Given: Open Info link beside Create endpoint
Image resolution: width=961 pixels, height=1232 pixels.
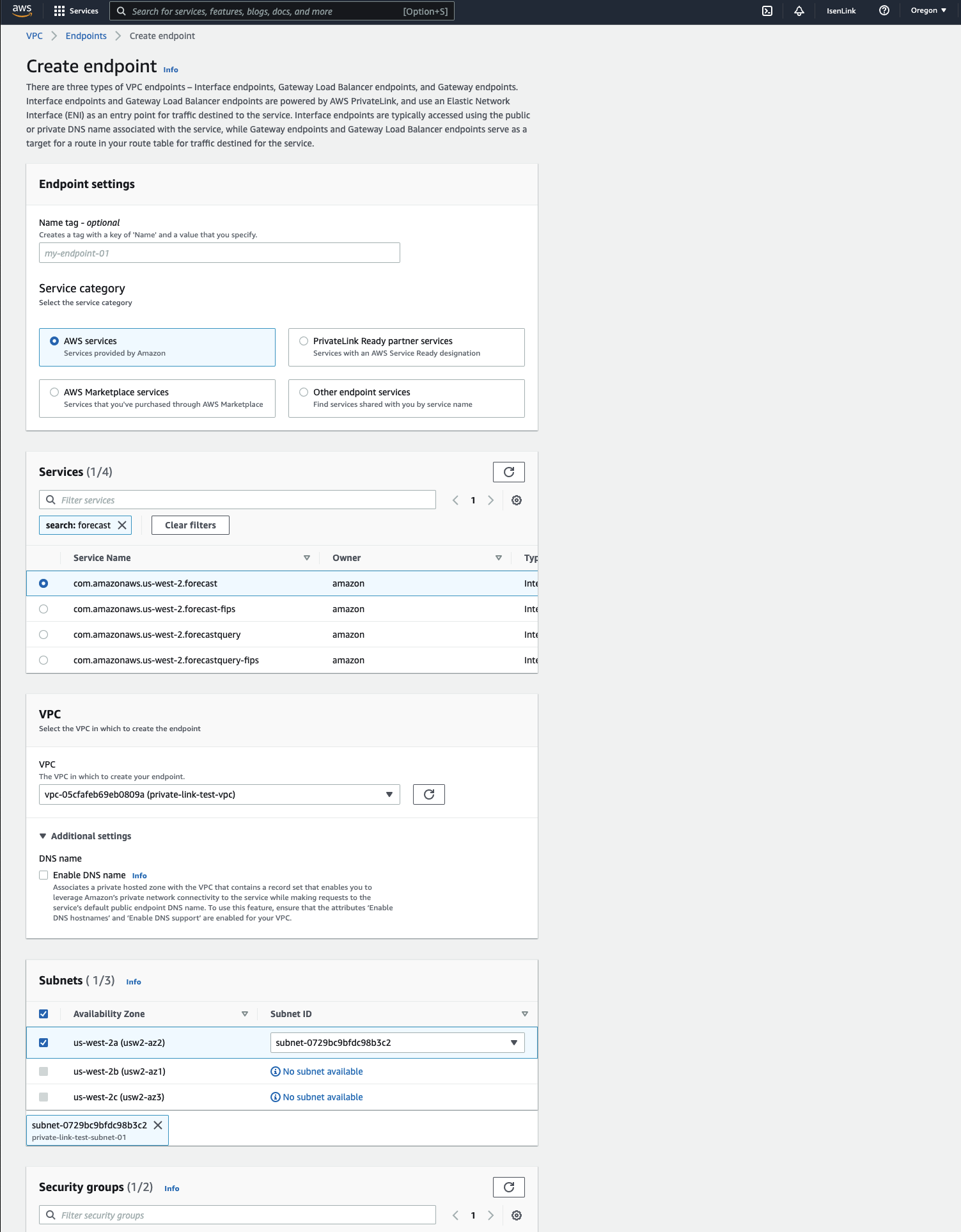Looking at the screenshot, I should pos(171,70).
